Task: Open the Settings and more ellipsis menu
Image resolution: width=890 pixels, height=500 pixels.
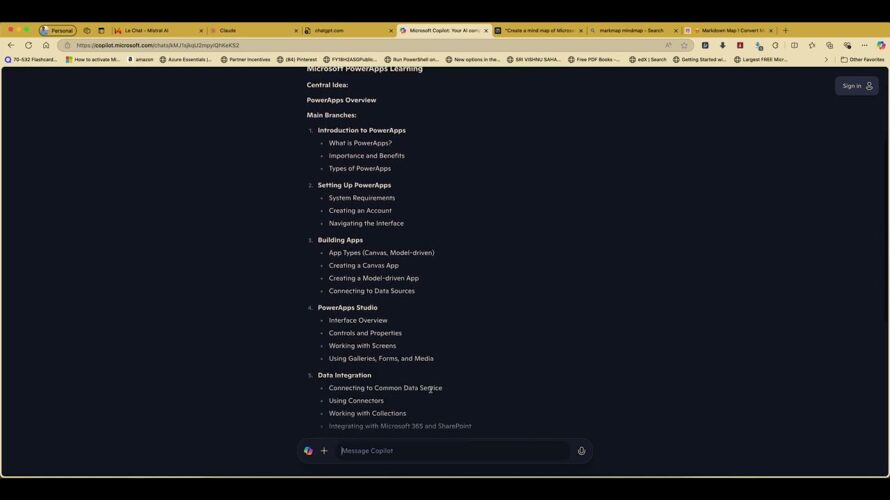Action: coord(864,45)
